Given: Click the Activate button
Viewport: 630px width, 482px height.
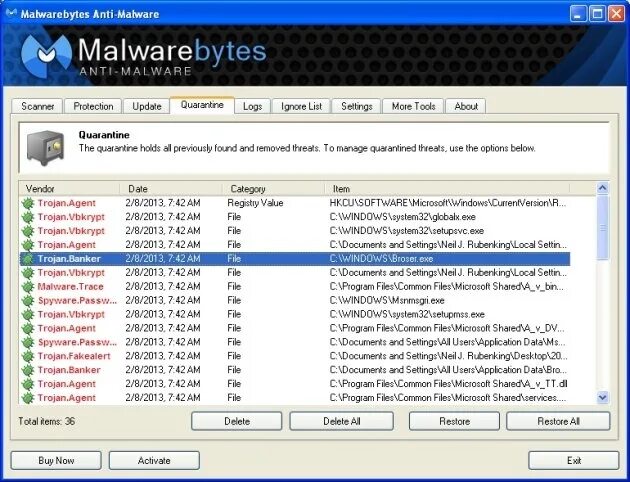Looking at the screenshot, I should (x=154, y=461).
